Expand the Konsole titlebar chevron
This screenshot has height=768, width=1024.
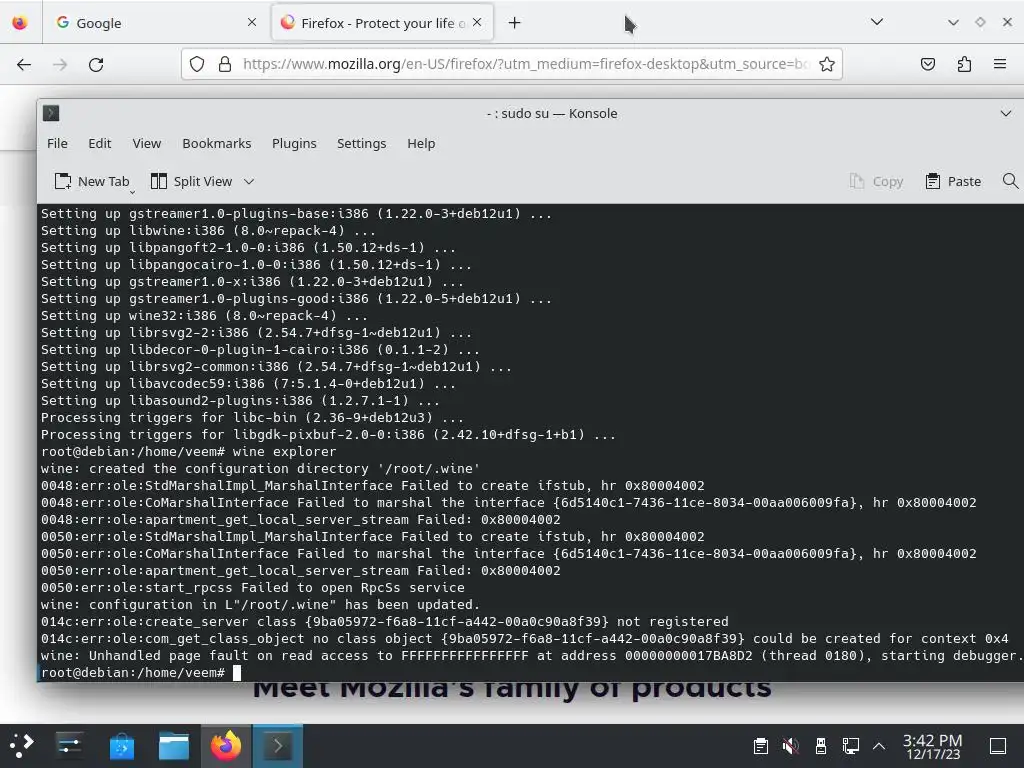tap(1005, 113)
